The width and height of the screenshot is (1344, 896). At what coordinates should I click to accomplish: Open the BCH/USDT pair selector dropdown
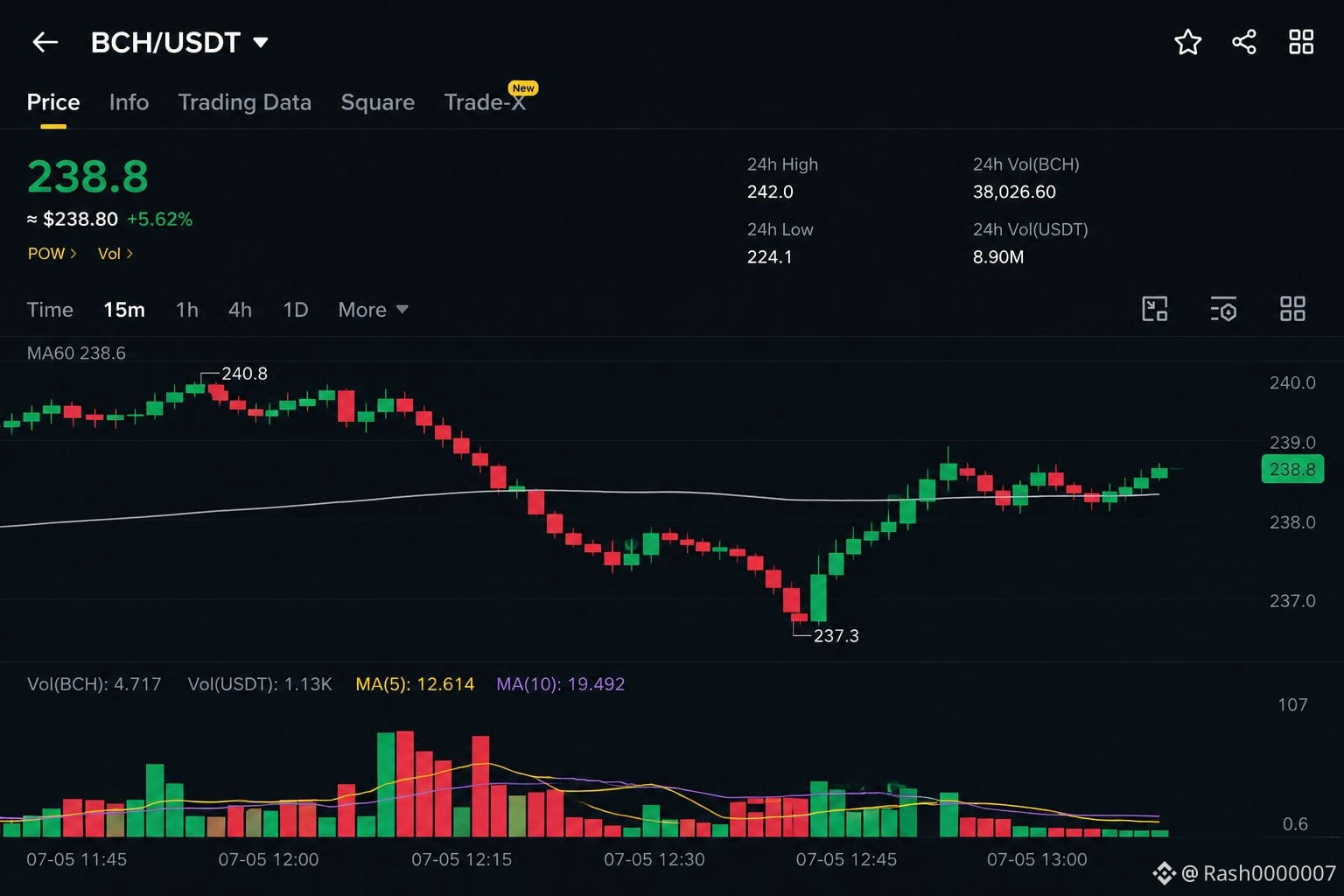(x=179, y=42)
